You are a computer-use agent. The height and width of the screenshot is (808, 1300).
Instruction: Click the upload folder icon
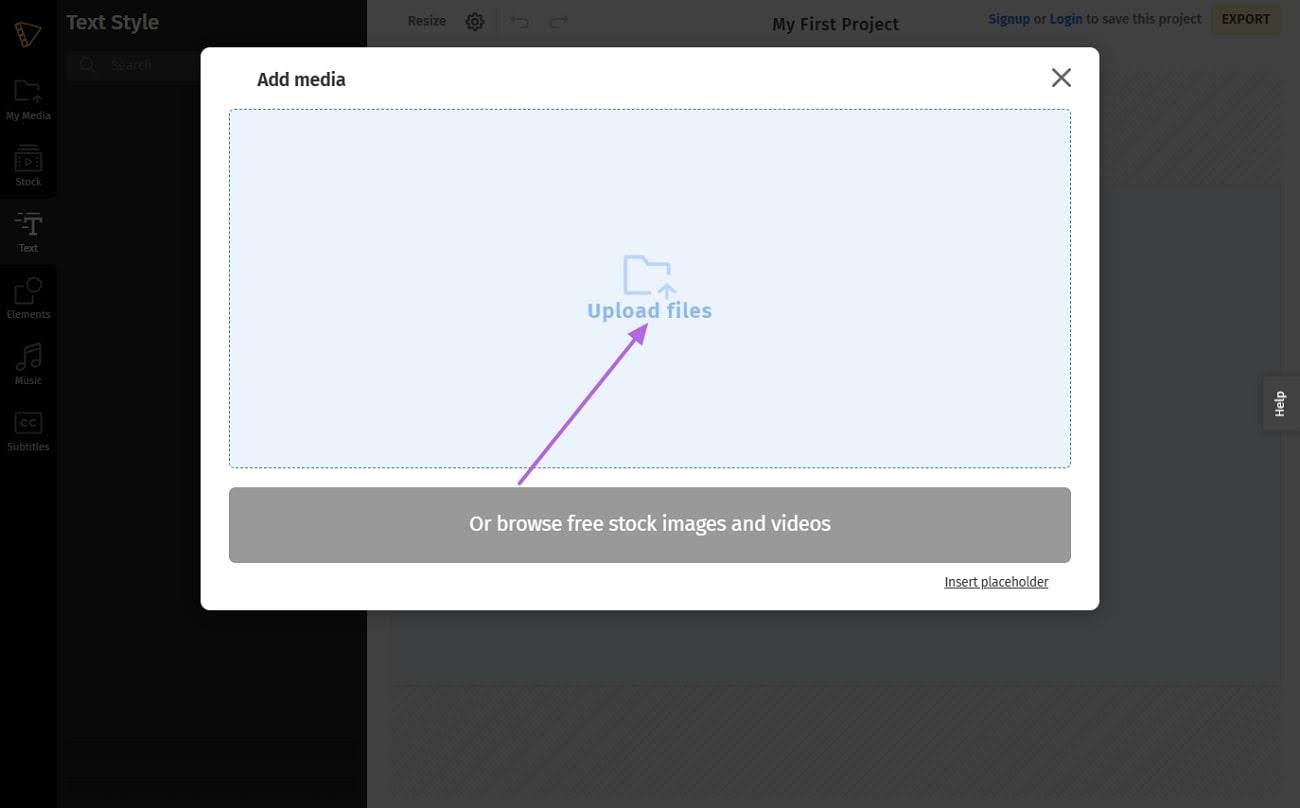tap(649, 275)
